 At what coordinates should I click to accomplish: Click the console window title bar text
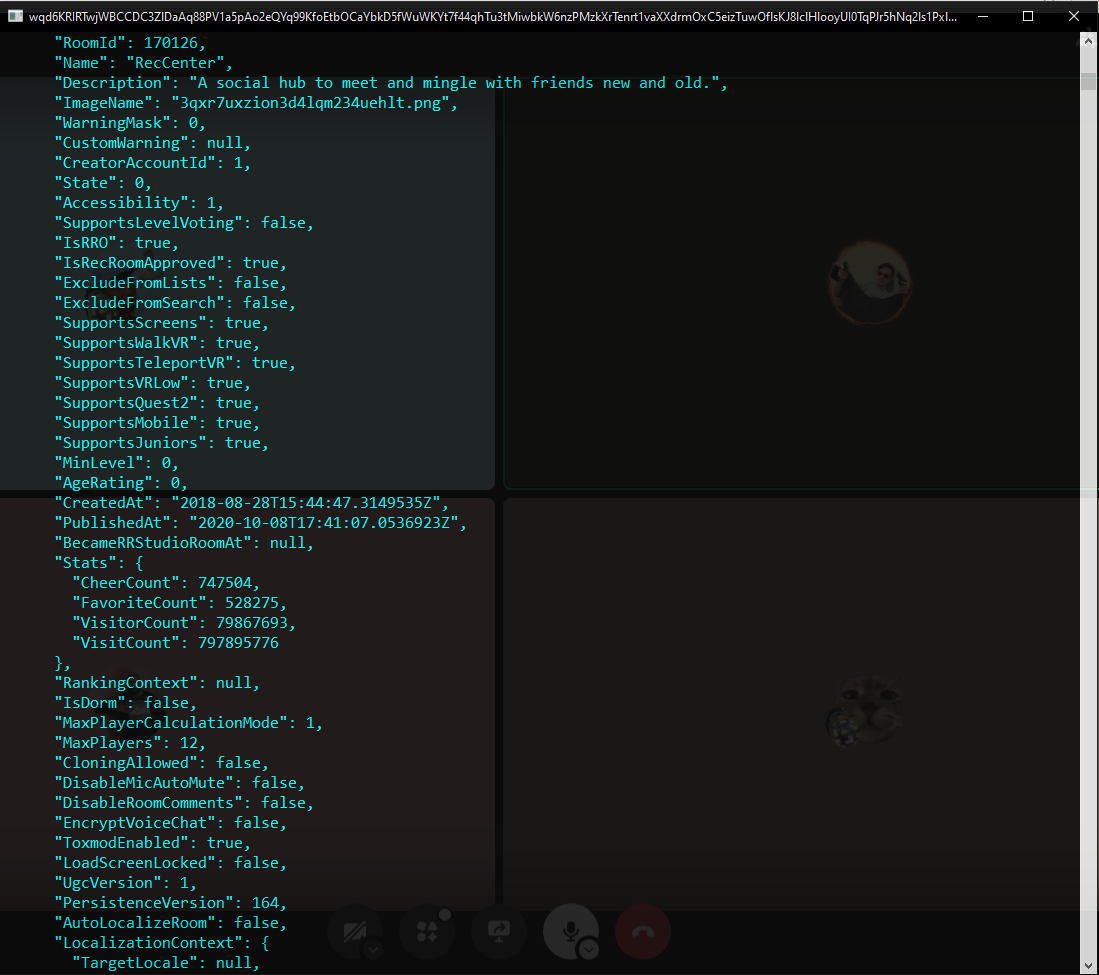(x=490, y=16)
